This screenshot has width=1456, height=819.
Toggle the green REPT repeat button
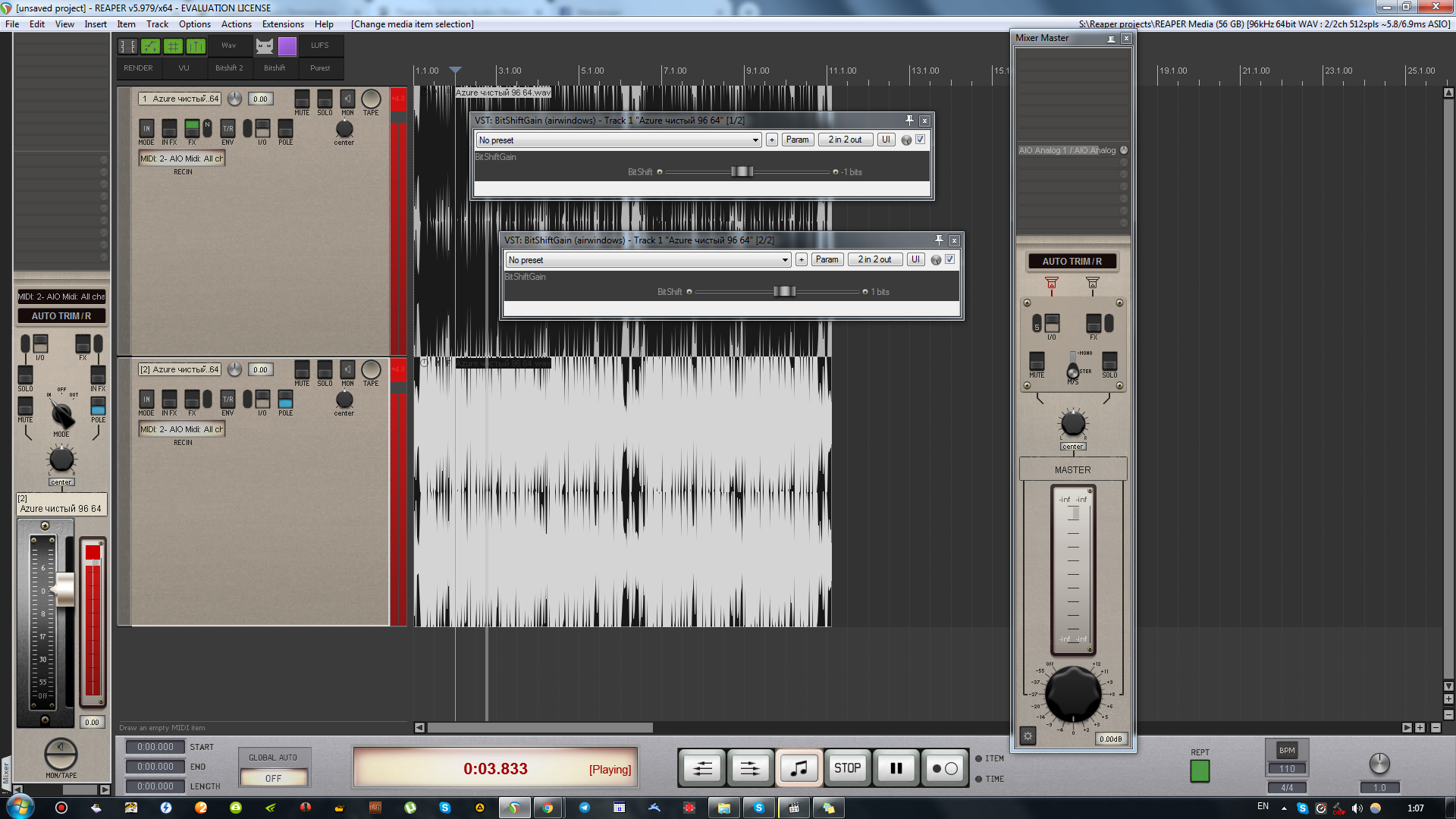click(x=1200, y=771)
